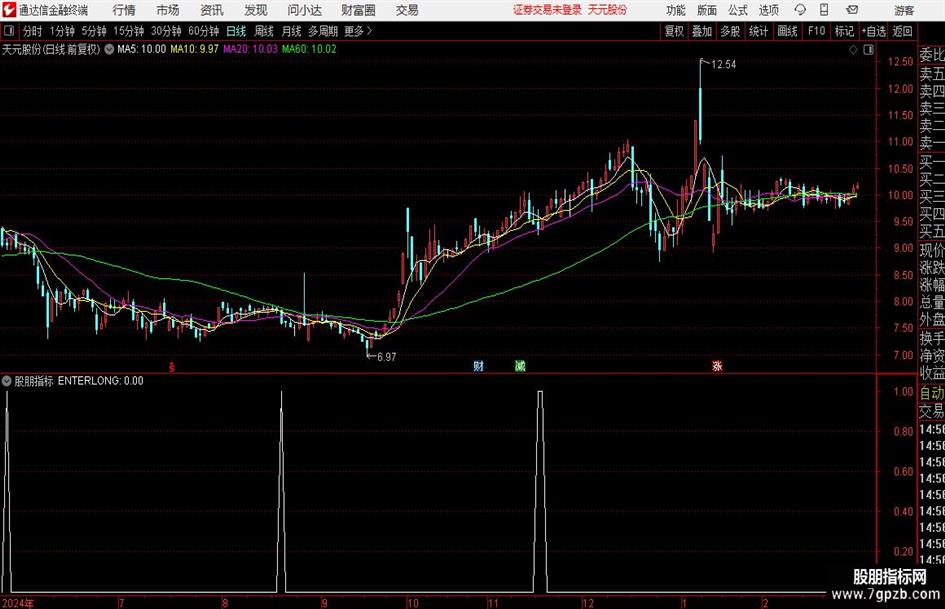This screenshot has height=609, width=945.
Task: Click the 通达信 red logo icon
Action: tap(9, 10)
